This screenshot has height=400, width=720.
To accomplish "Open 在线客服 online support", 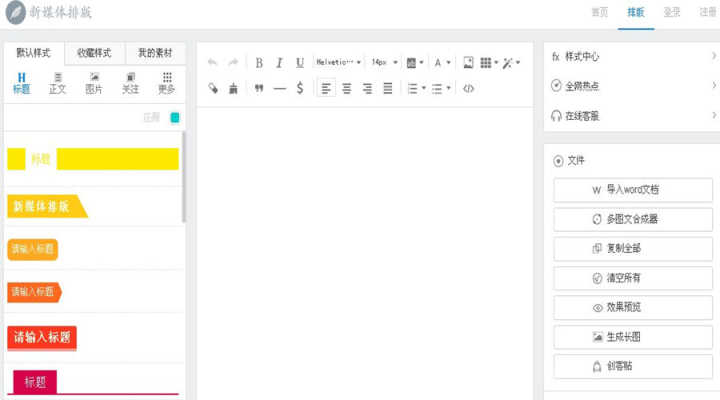I will (633, 116).
